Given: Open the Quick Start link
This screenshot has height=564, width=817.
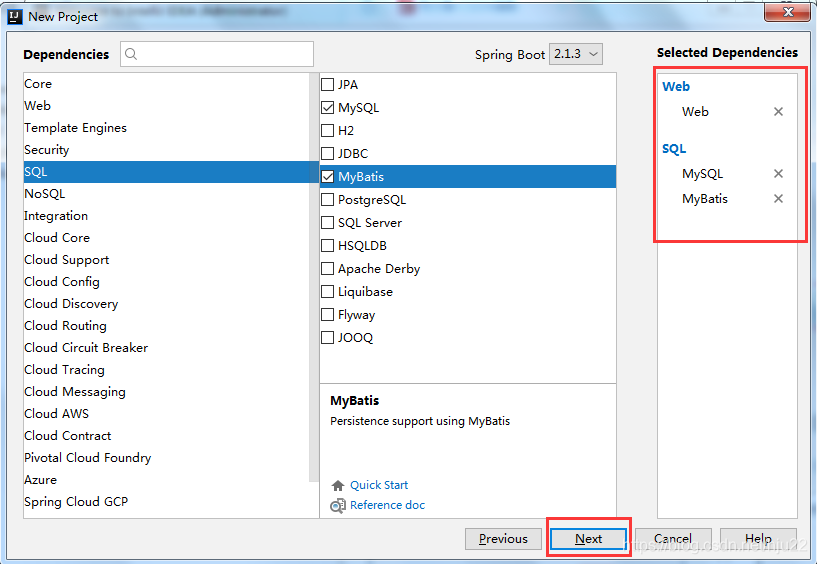Looking at the screenshot, I should click(379, 485).
